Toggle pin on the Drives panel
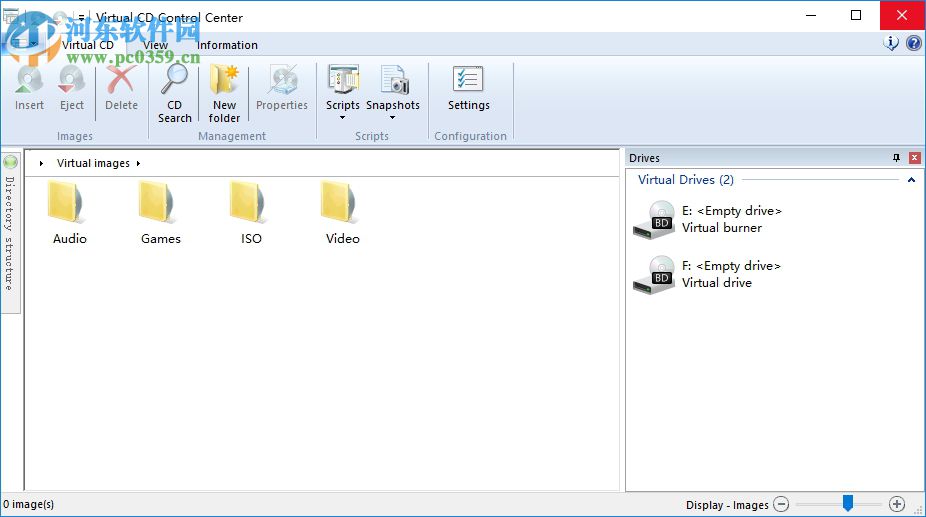The height and width of the screenshot is (517, 926). click(896, 158)
